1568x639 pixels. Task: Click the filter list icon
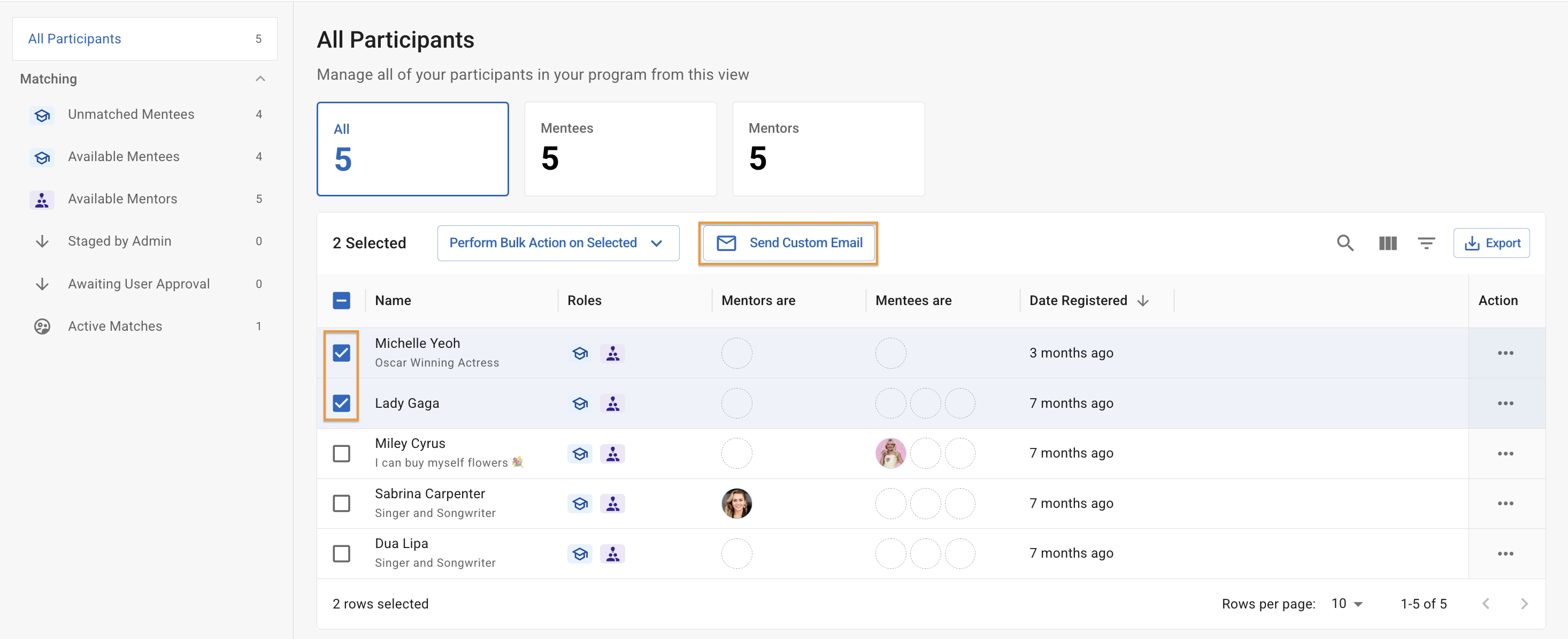pyautogui.click(x=1426, y=243)
